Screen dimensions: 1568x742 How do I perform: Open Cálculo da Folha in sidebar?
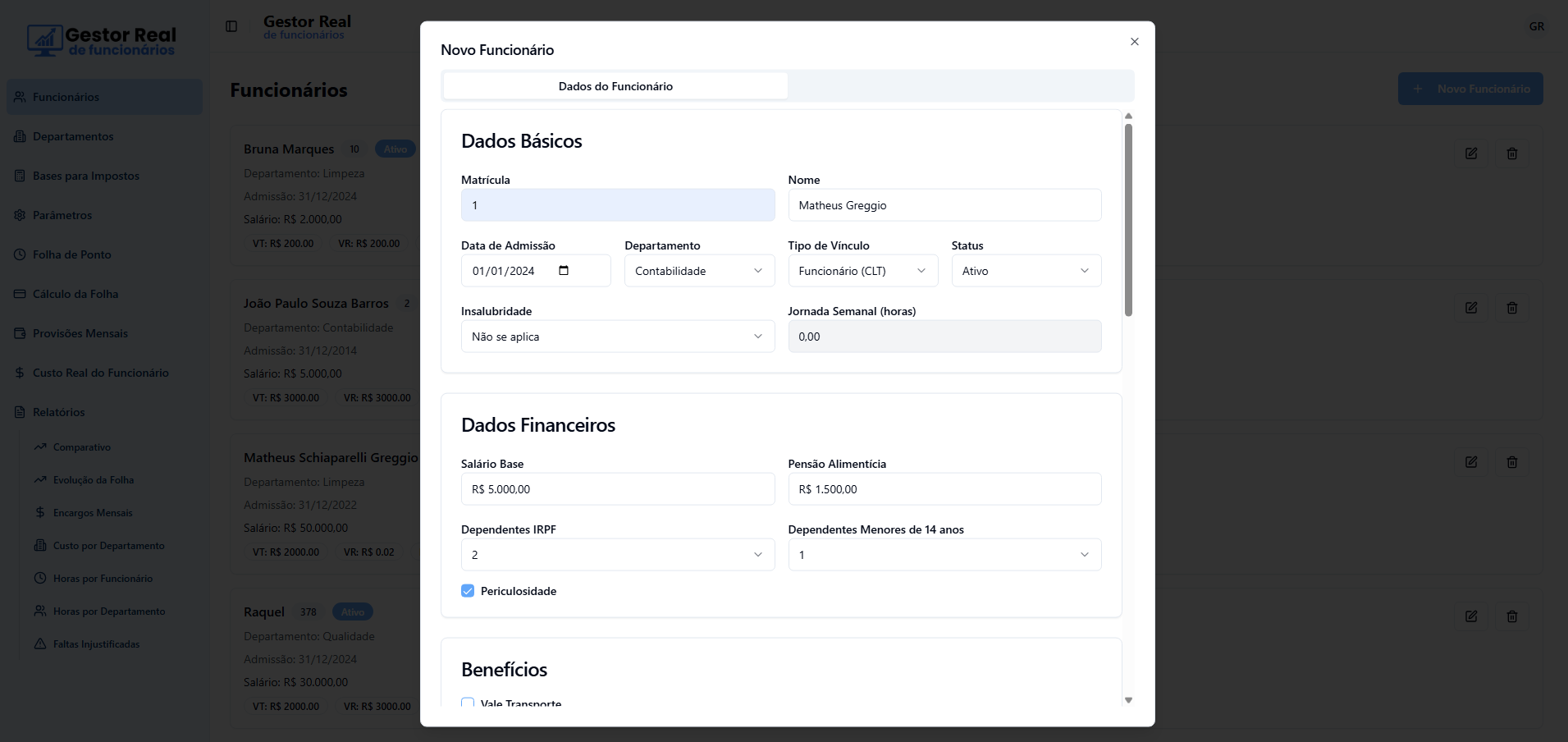(x=104, y=294)
